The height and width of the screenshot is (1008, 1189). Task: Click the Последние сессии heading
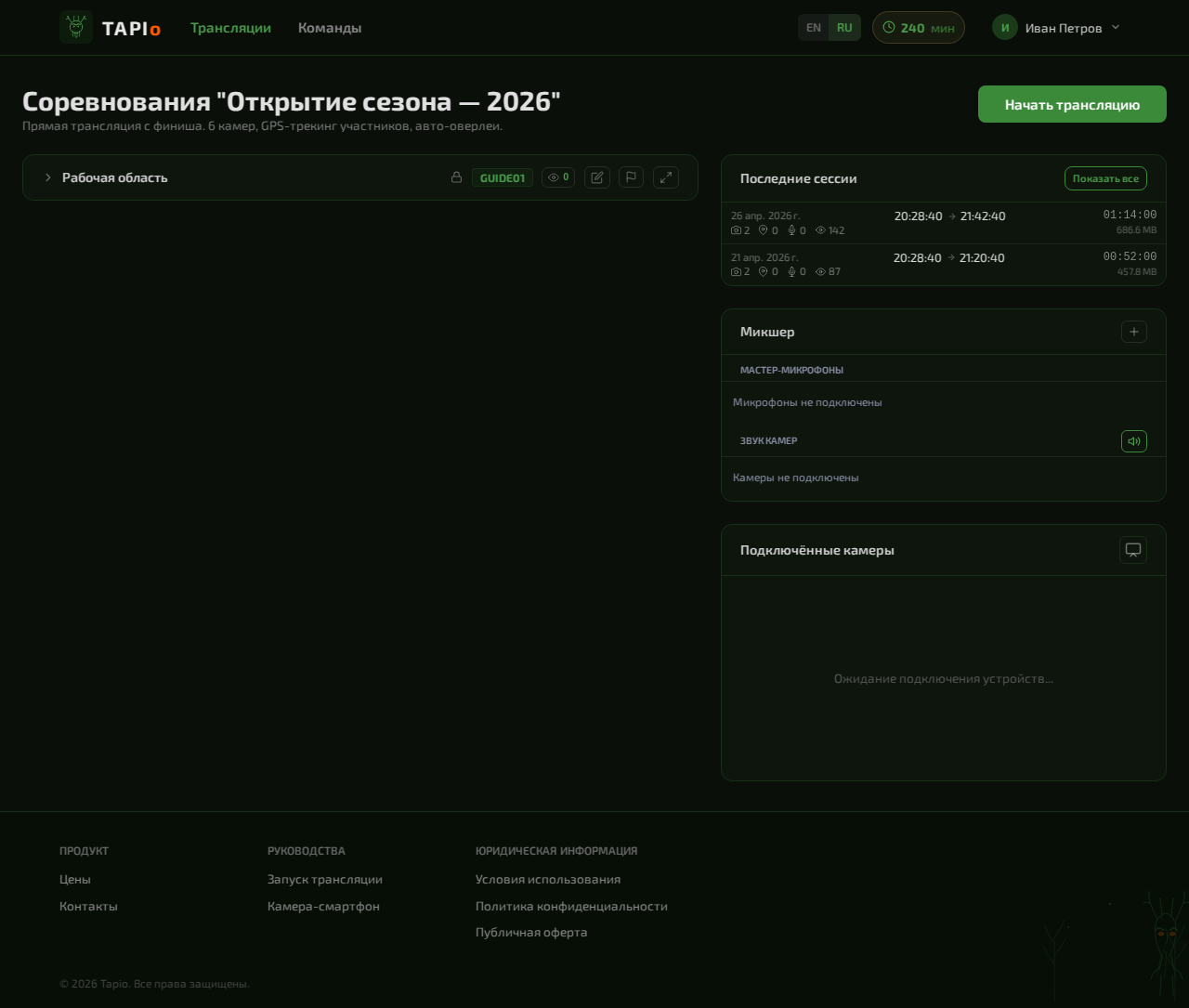point(799,178)
